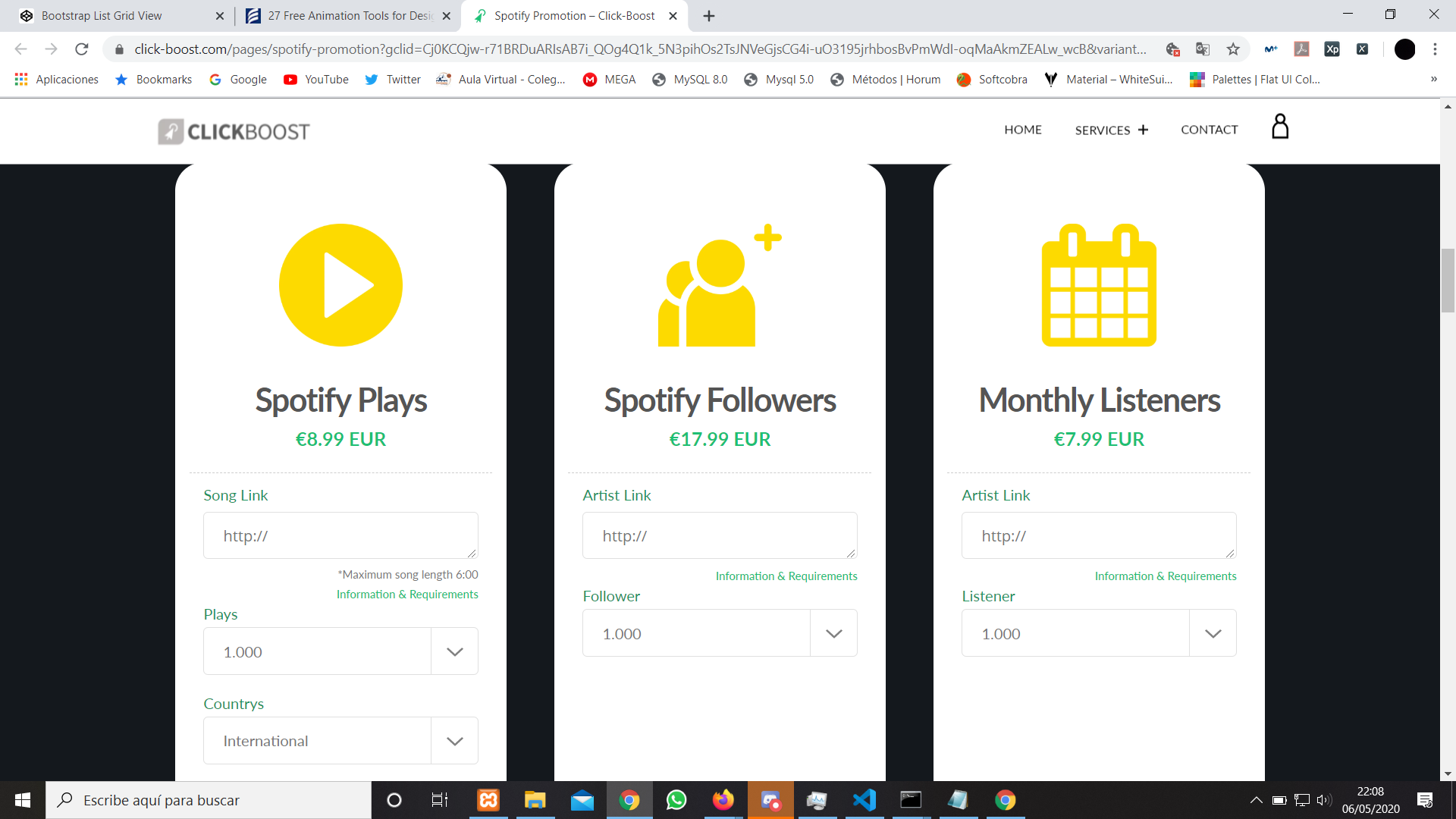Open the volume icon in system tray
This screenshot has width=1456, height=819.
(1324, 800)
